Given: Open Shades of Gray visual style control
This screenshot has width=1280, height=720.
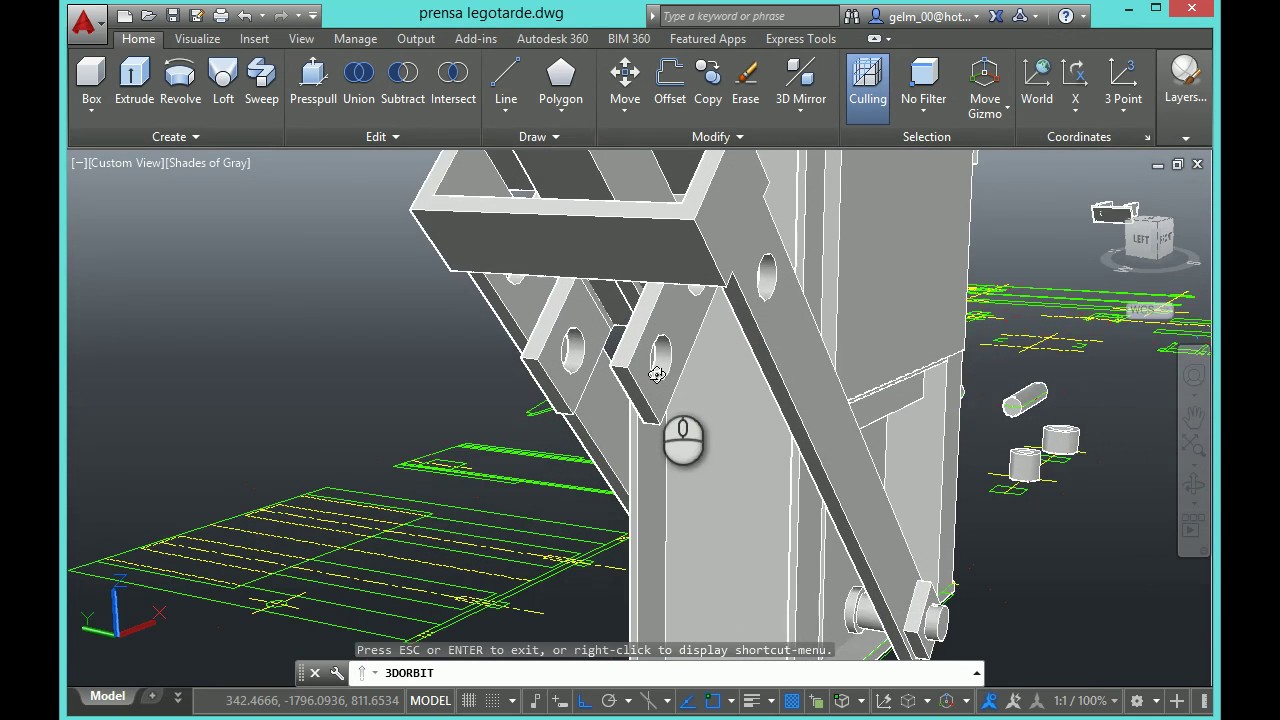Looking at the screenshot, I should pos(208,163).
